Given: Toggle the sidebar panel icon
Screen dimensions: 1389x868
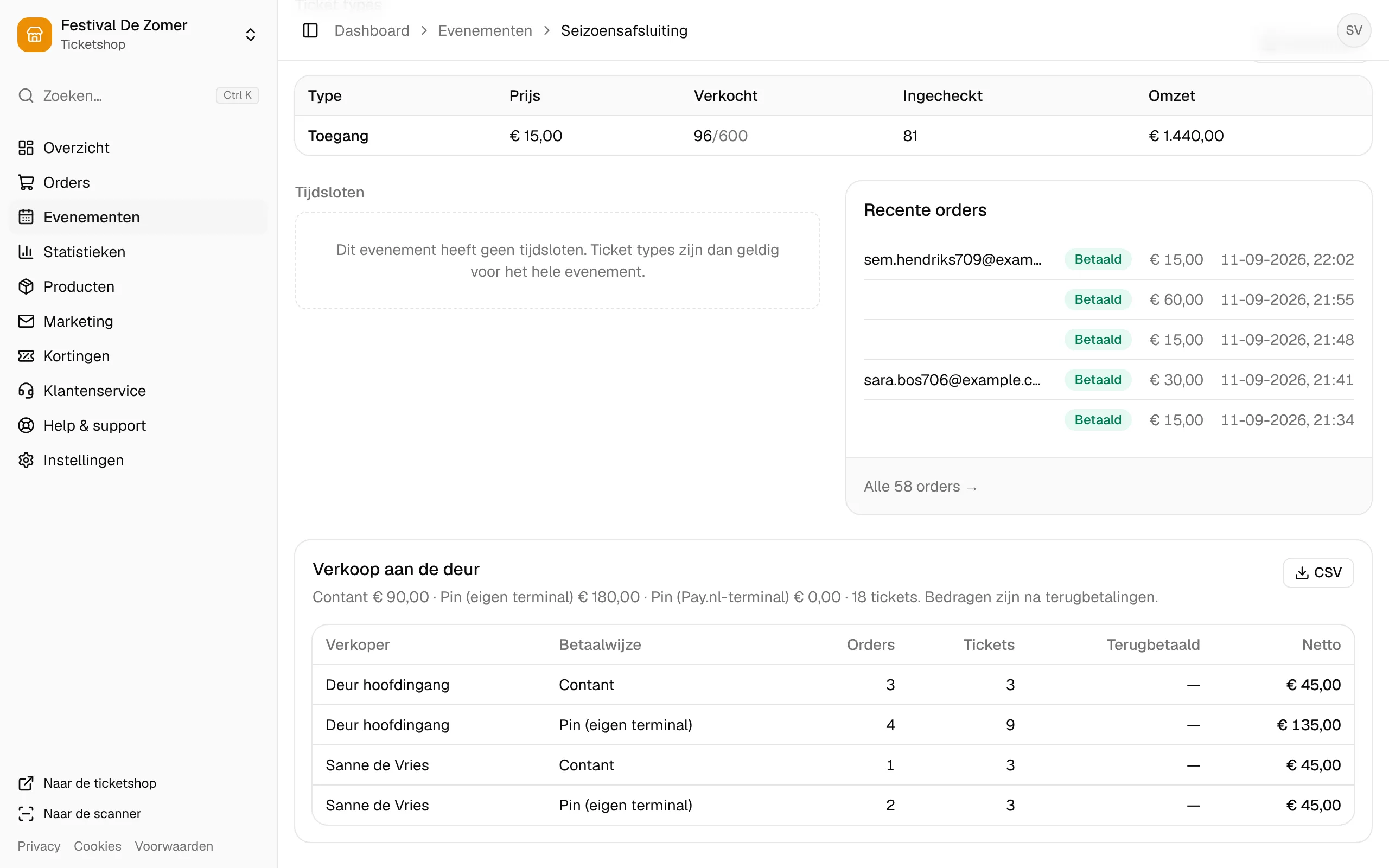Looking at the screenshot, I should click(x=310, y=30).
